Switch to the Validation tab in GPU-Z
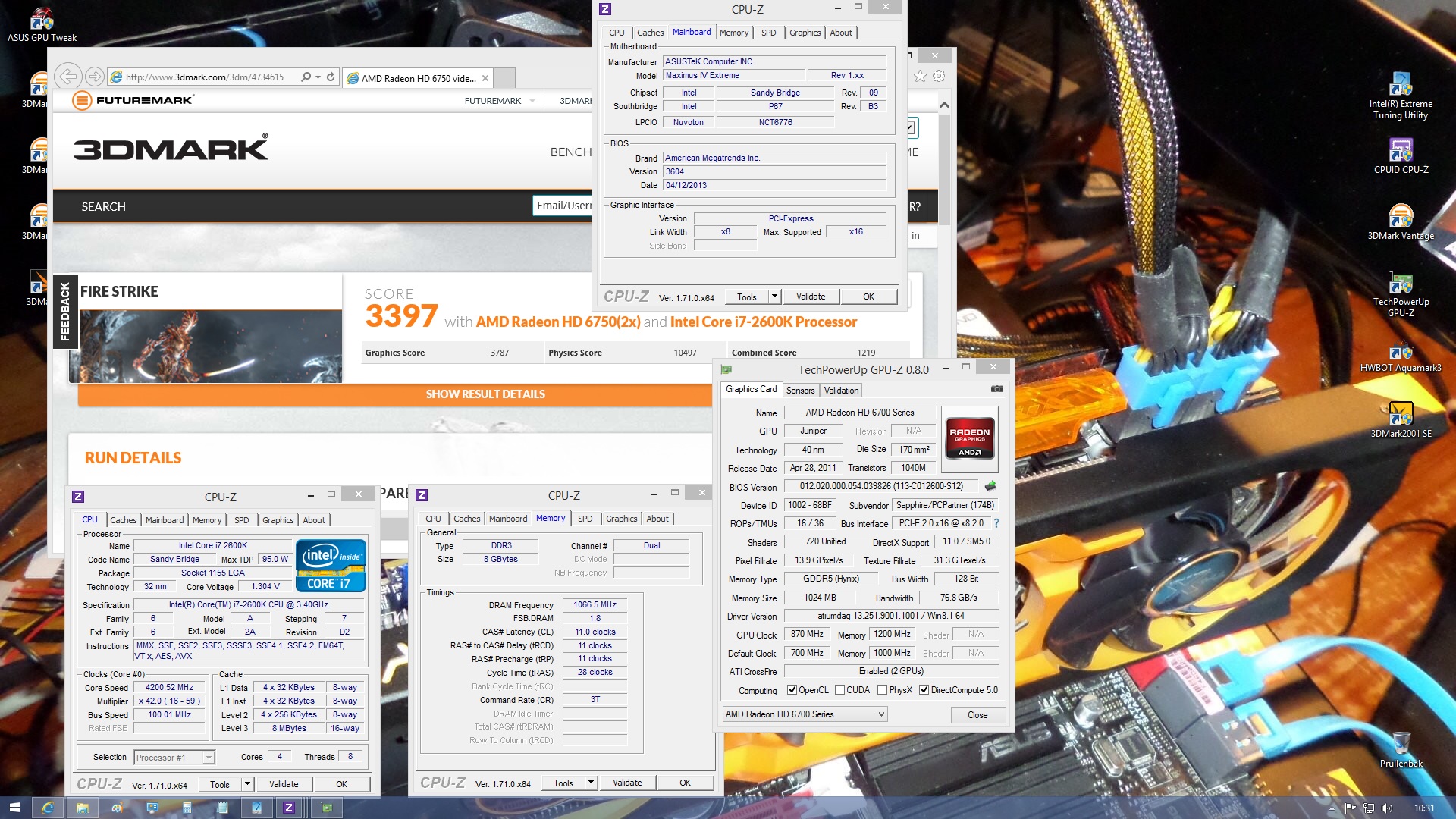The height and width of the screenshot is (819, 1456). (x=841, y=391)
